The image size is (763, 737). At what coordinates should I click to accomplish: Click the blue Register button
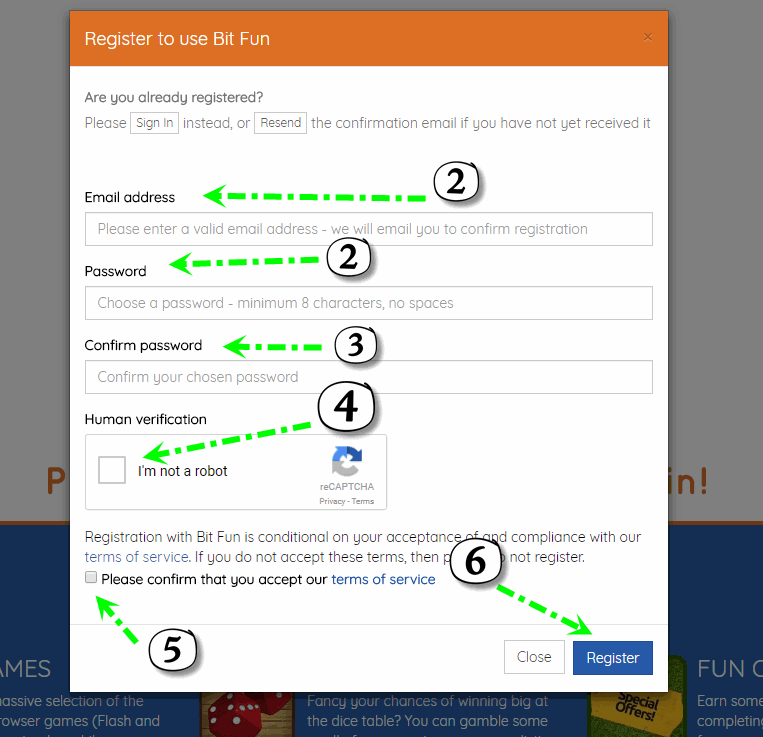pyautogui.click(x=613, y=658)
